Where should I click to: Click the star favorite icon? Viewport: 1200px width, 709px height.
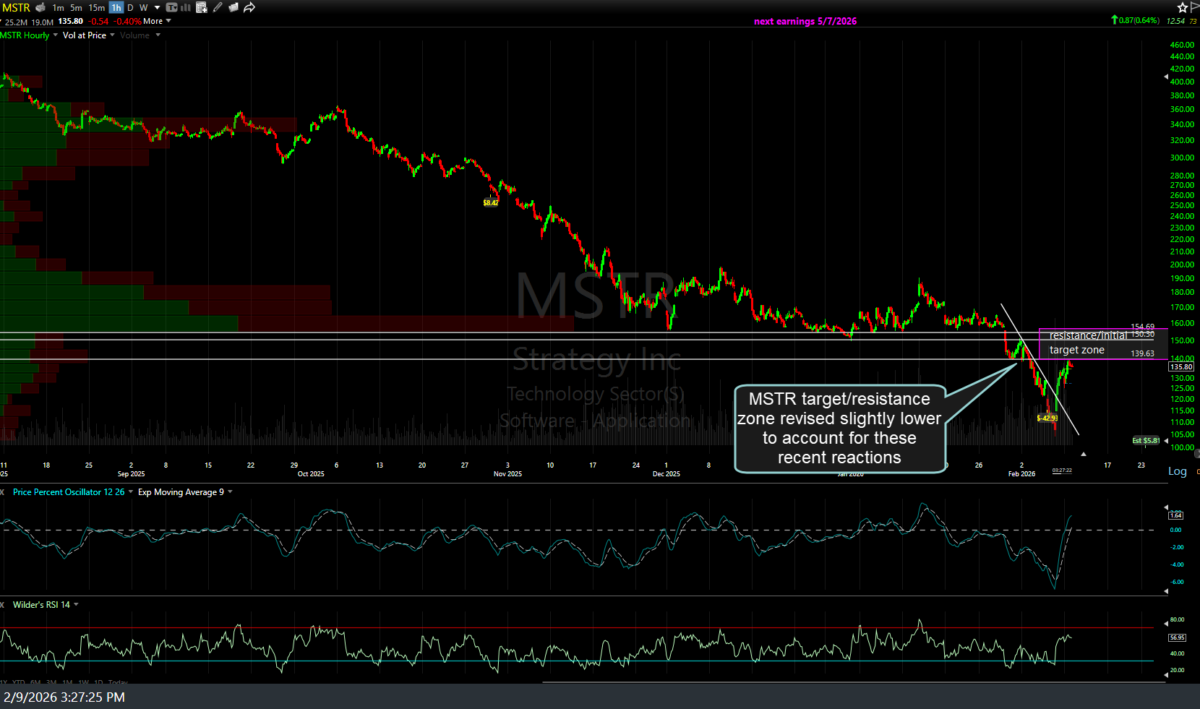pyautogui.click(x=1181, y=7)
